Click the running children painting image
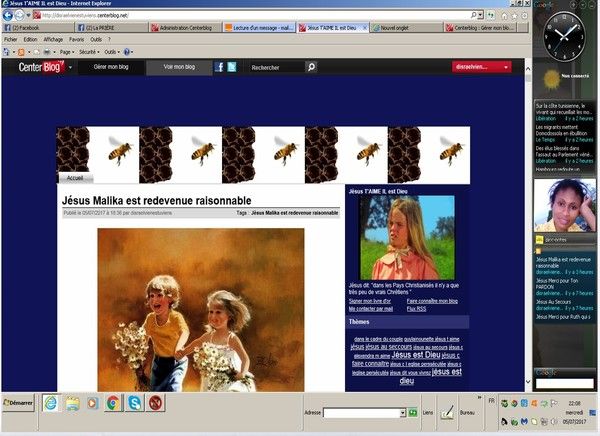This screenshot has width=600, height=436. click(201, 310)
